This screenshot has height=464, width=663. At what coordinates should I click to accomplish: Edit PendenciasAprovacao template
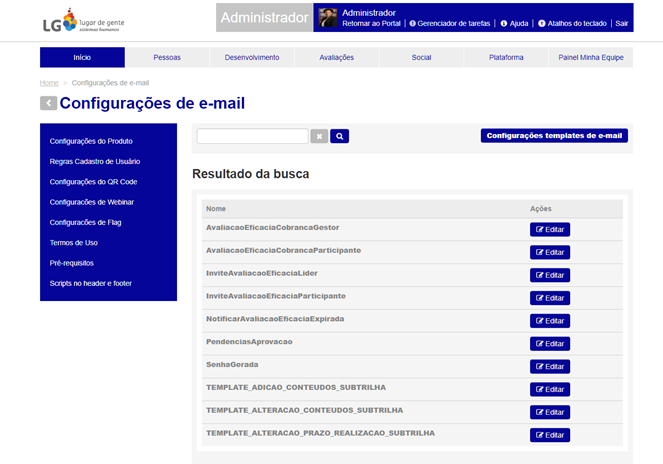pyautogui.click(x=549, y=344)
